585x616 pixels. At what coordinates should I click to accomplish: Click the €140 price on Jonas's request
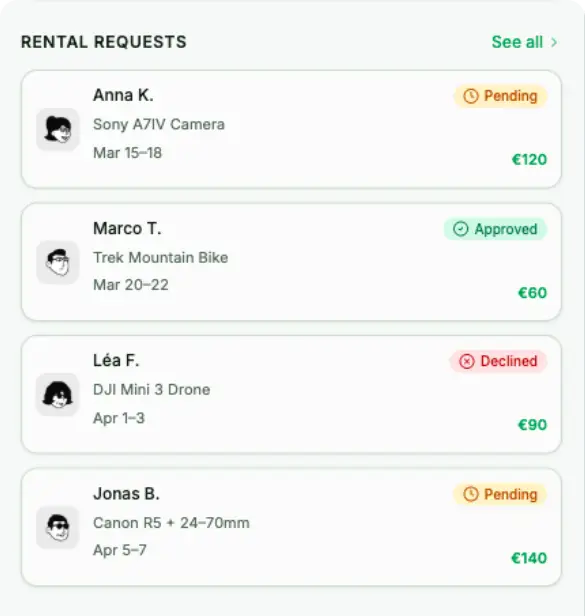(529, 558)
